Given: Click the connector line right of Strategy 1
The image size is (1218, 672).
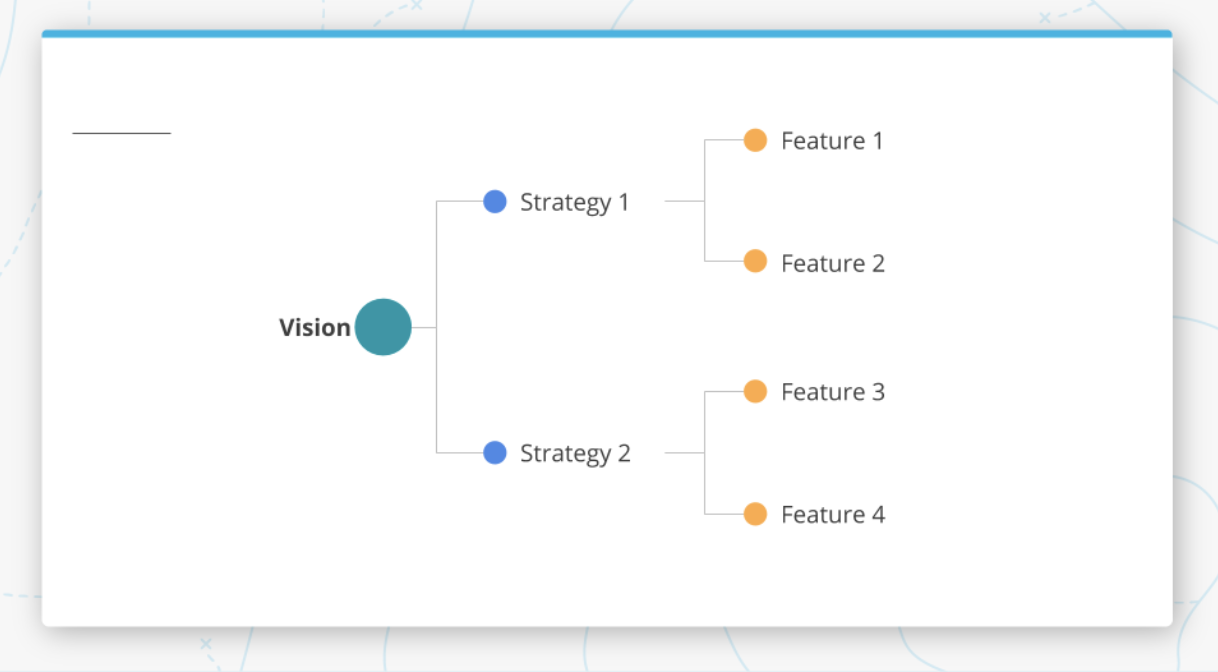Looking at the screenshot, I should point(684,201).
